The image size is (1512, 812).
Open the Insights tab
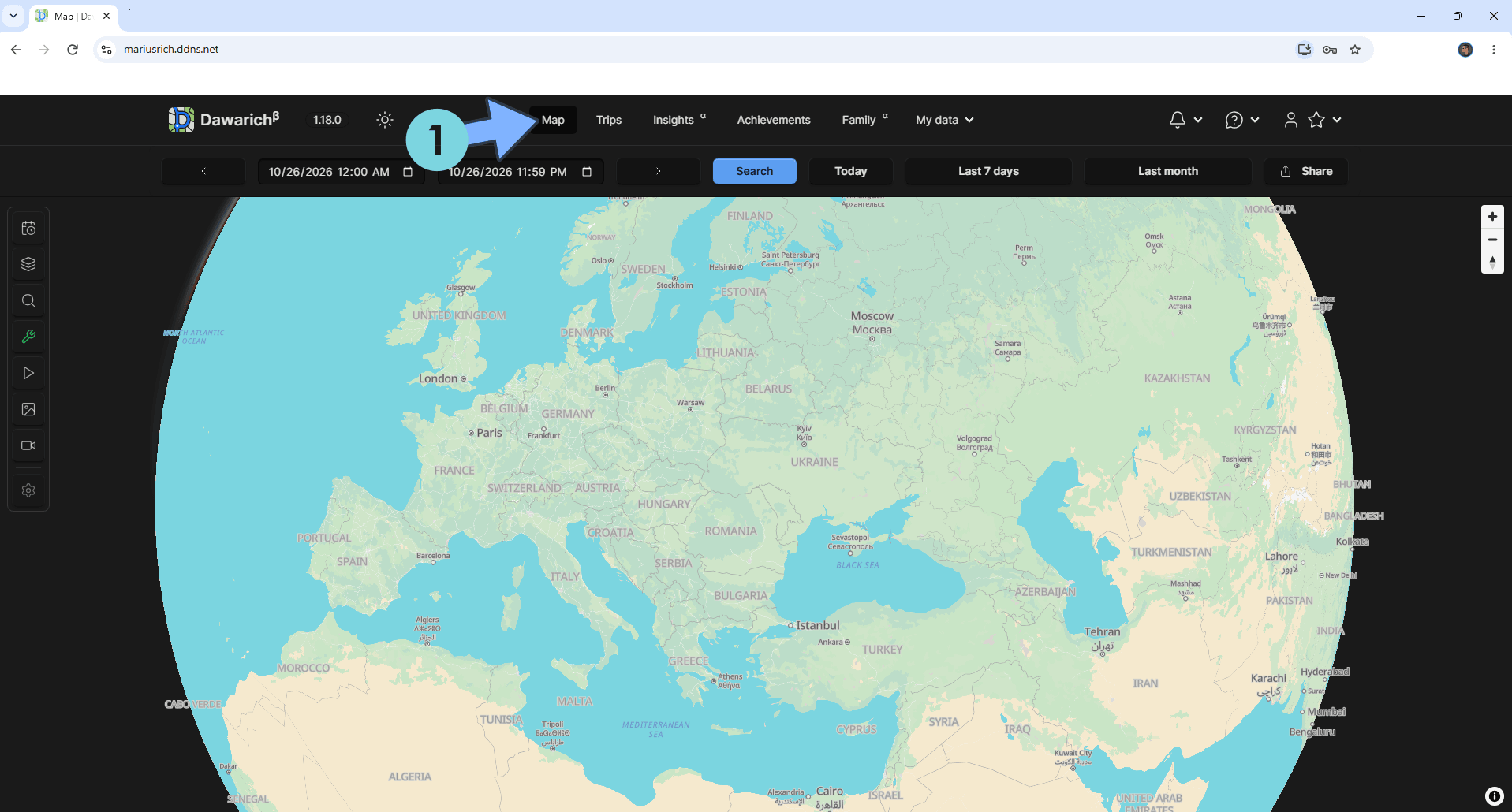coord(679,120)
